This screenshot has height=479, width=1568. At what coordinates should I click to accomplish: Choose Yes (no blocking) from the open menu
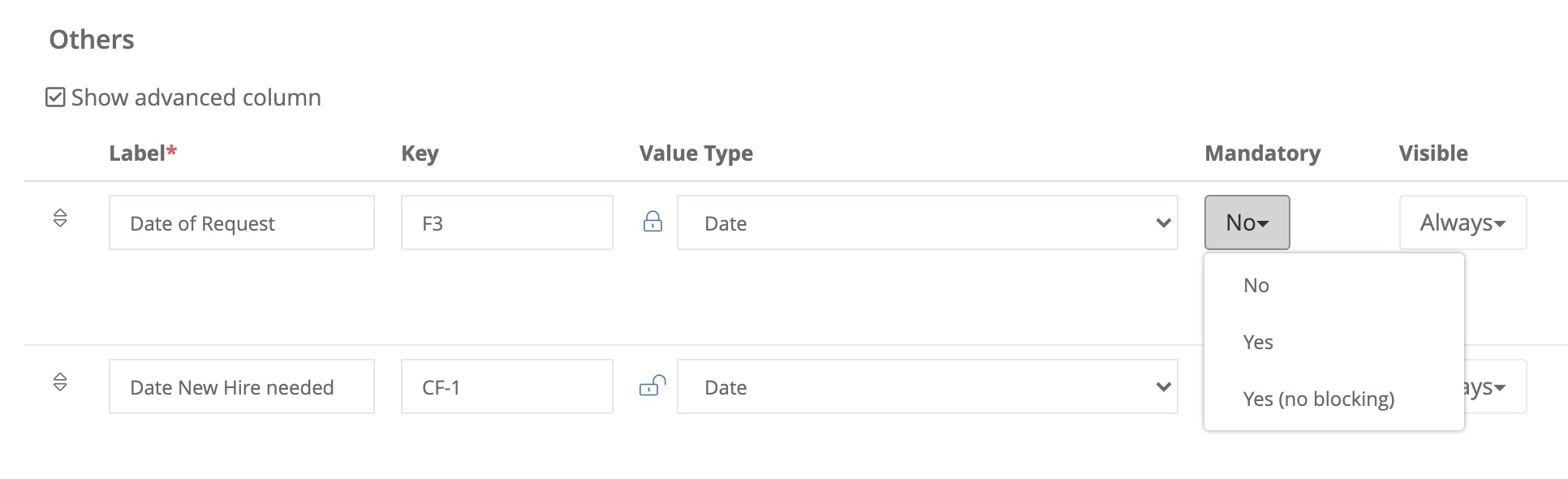(1319, 399)
